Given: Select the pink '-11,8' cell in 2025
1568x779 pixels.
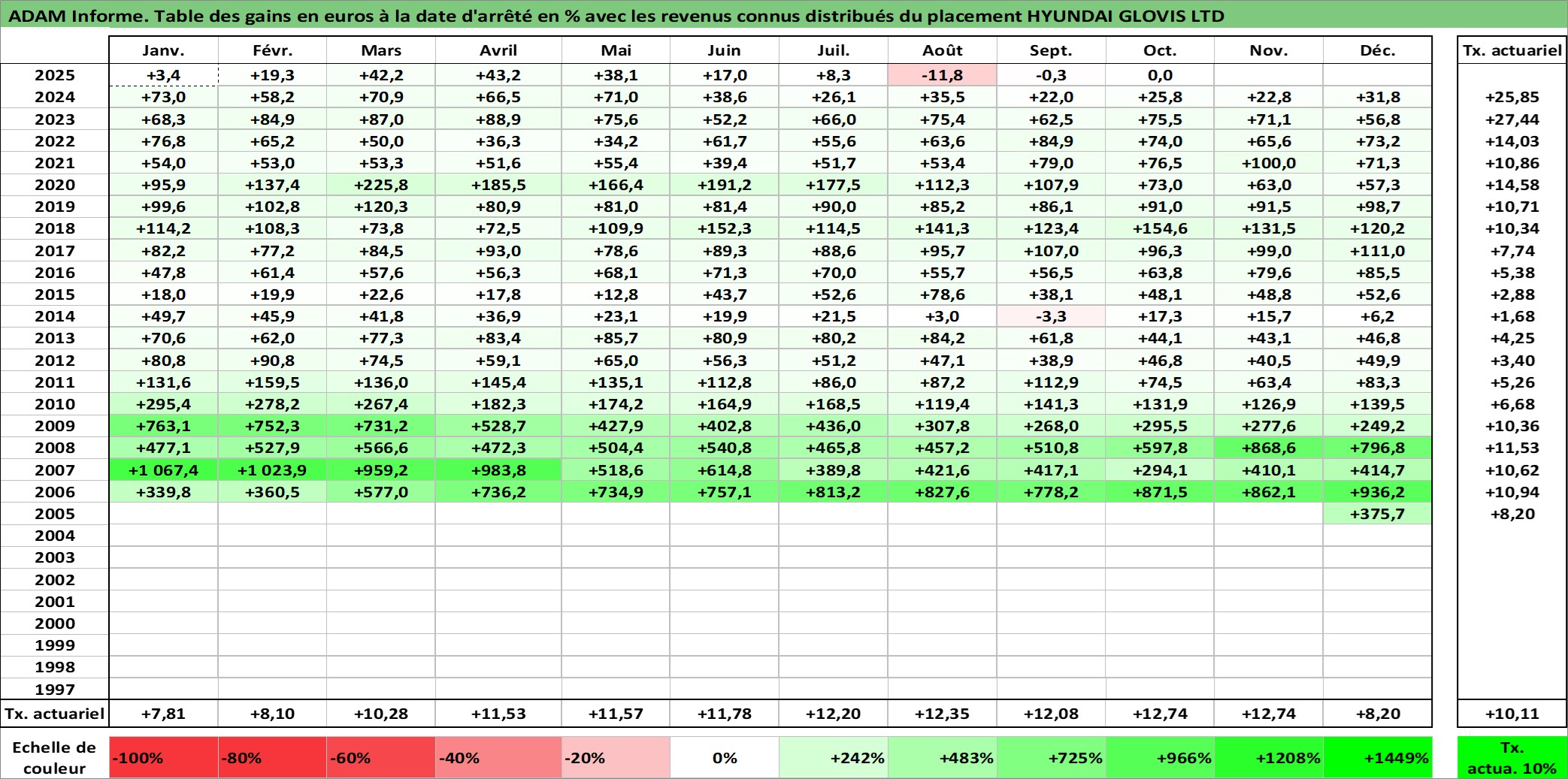Looking at the screenshot, I should click(943, 75).
